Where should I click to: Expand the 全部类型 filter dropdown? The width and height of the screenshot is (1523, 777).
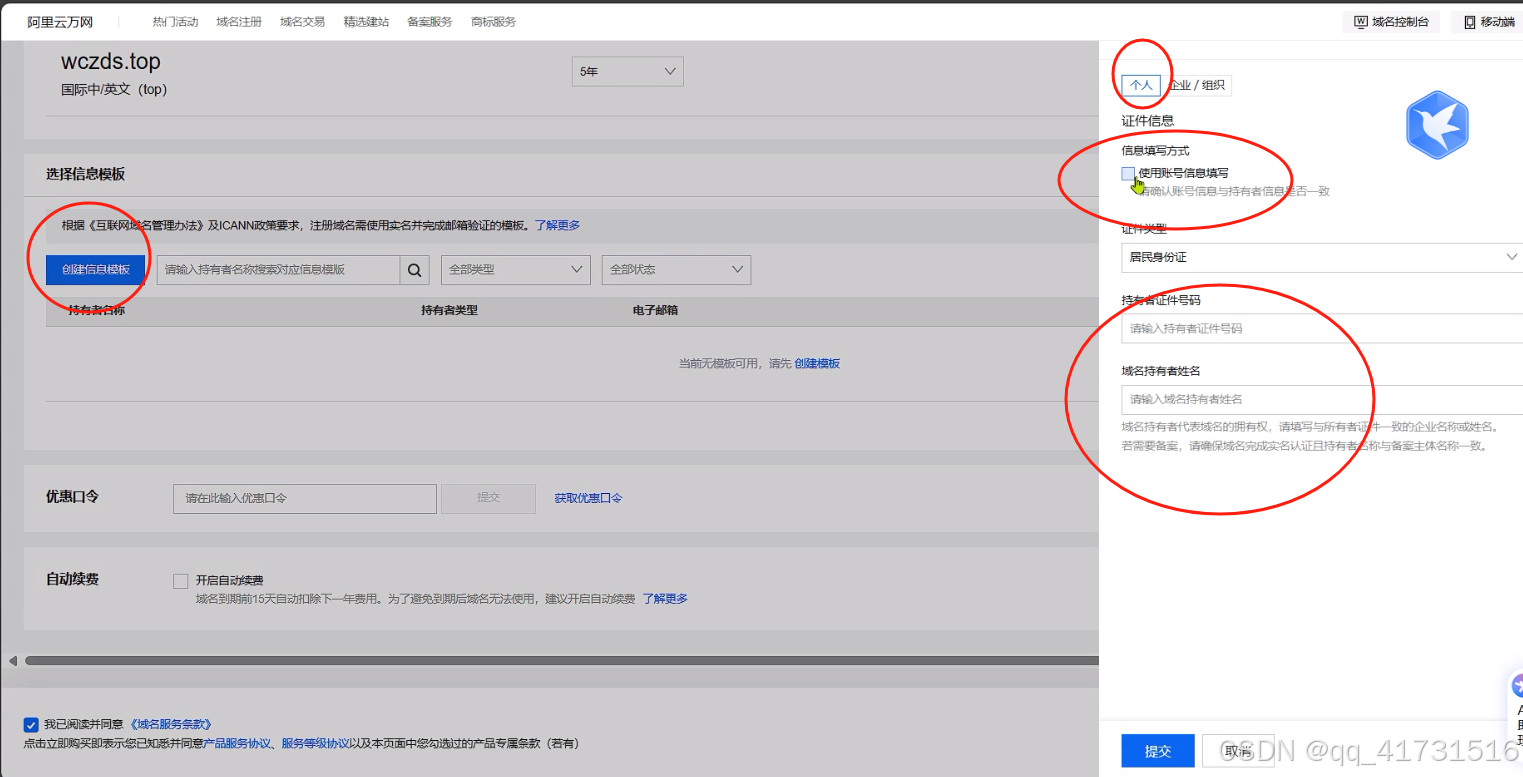[x=515, y=270]
